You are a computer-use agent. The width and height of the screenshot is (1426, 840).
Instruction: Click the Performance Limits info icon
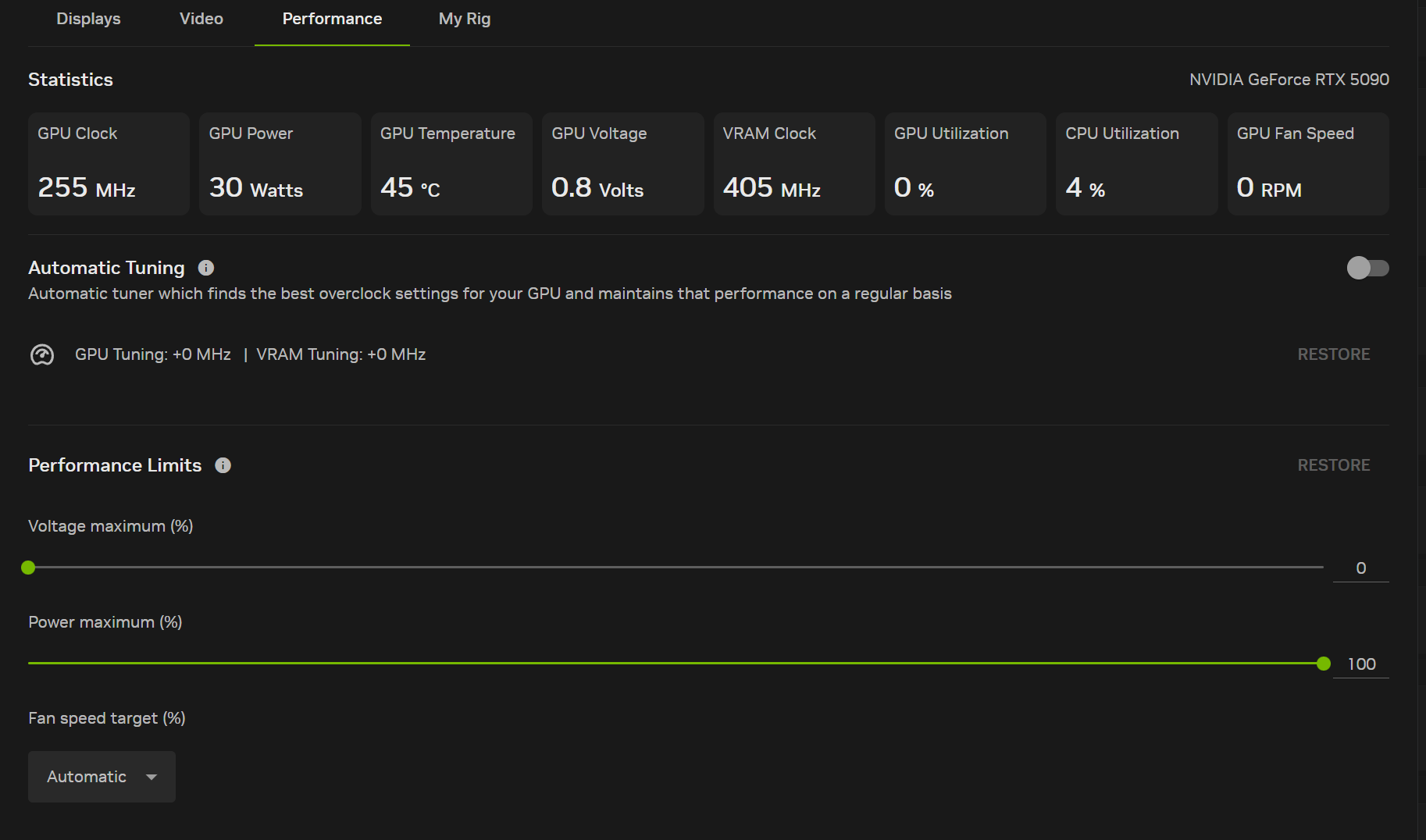click(223, 465)
